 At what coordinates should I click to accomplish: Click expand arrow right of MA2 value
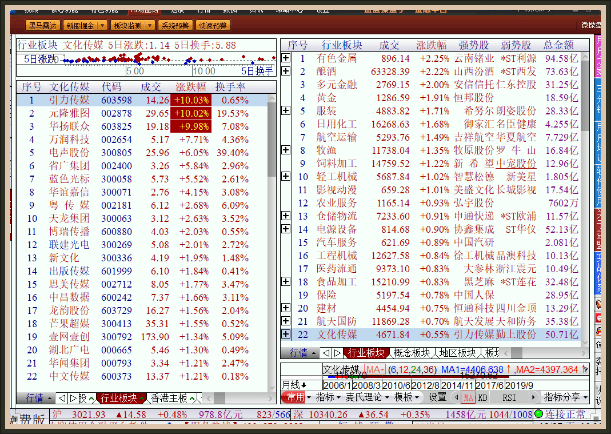[x=585, y=369]
